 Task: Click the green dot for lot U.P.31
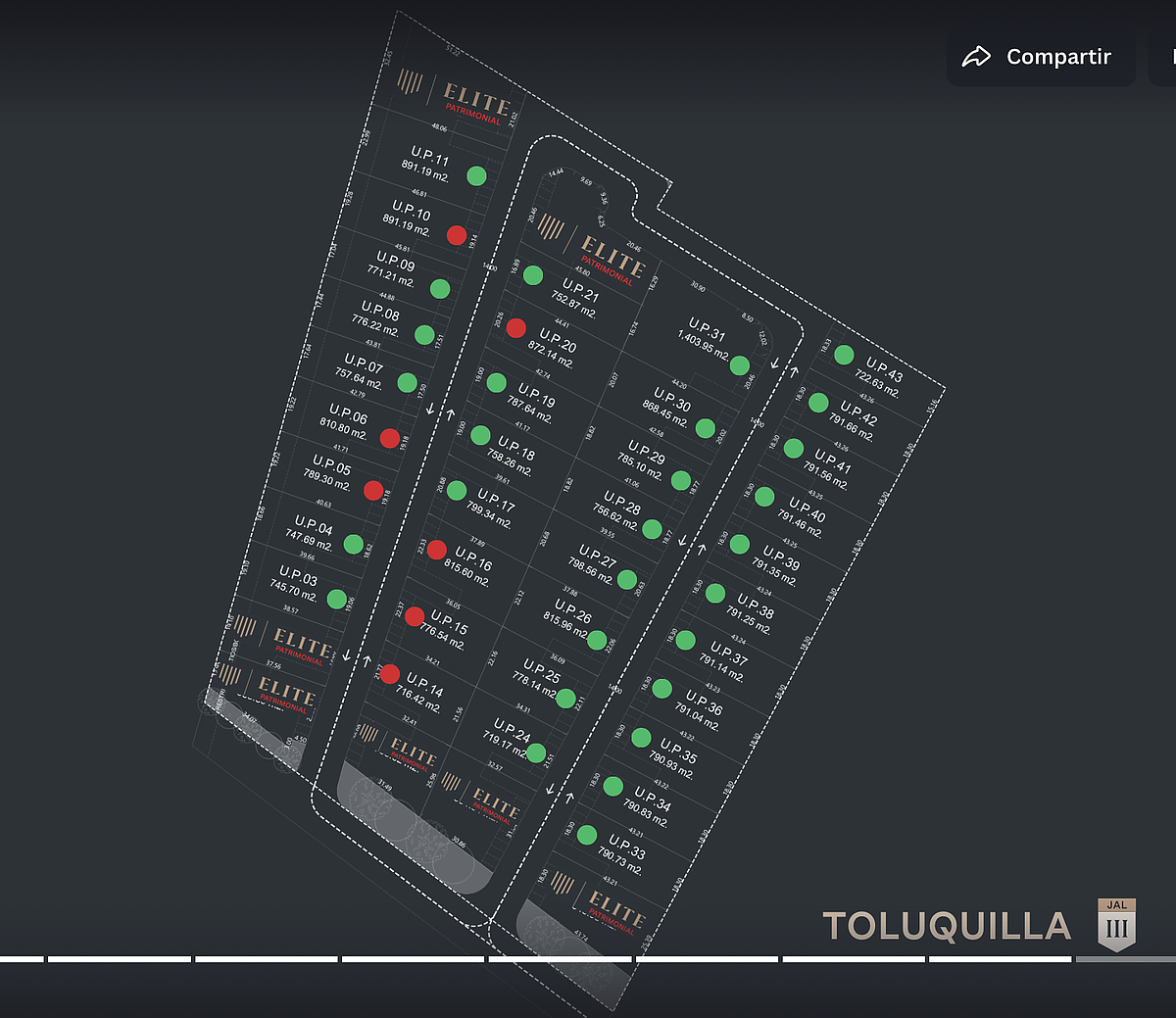[x=740, y=366]
